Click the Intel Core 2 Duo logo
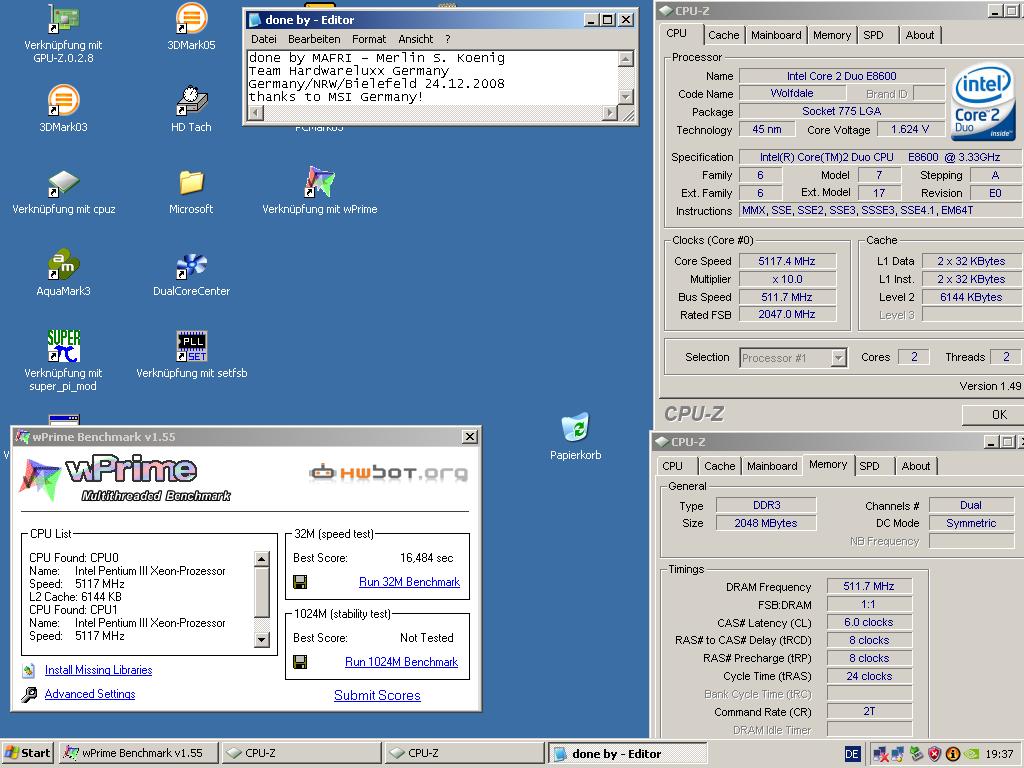Screen dimensions: 1024x768 coord(982,101)
